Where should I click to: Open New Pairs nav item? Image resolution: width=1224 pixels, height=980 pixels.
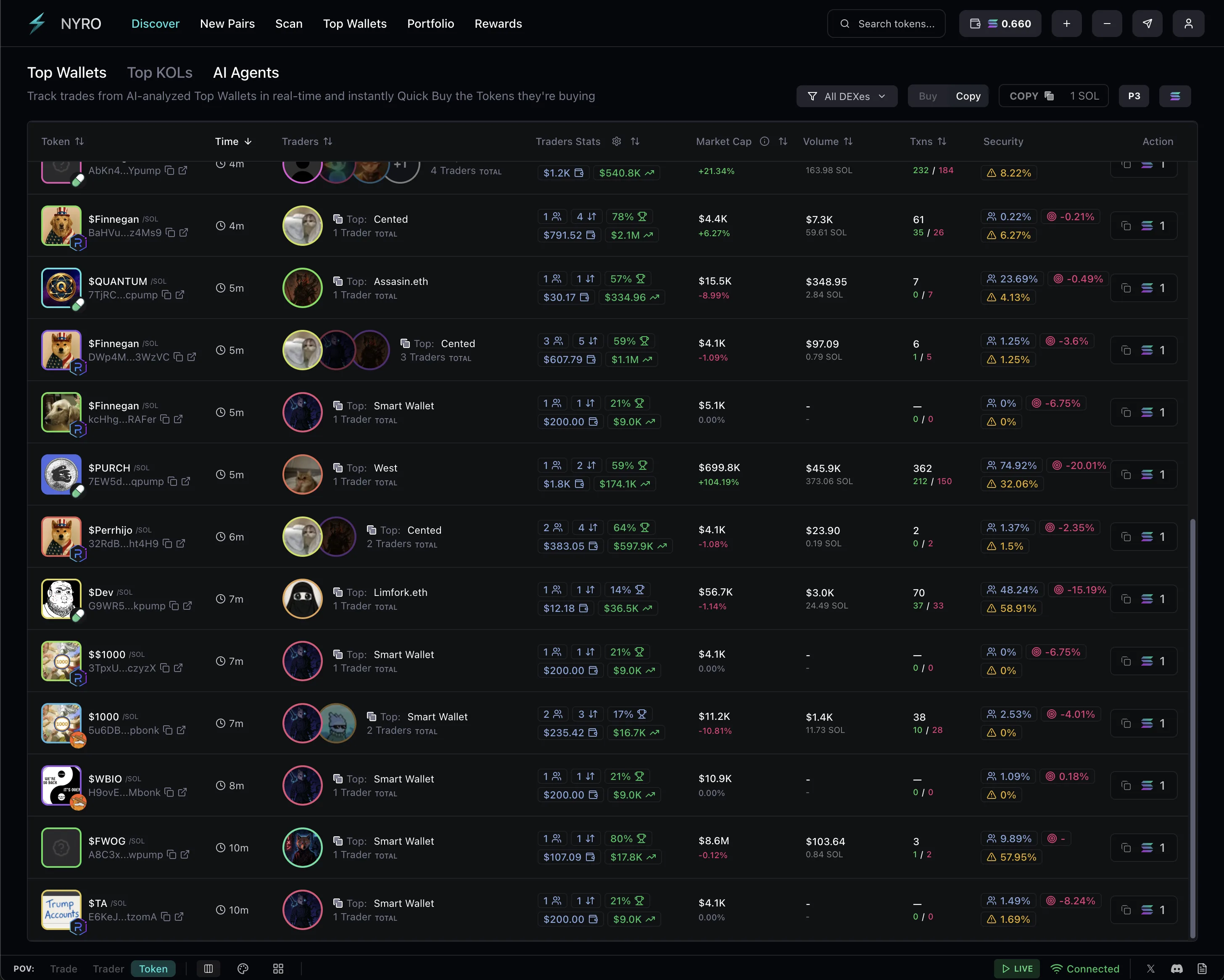(x=227, y=24)
